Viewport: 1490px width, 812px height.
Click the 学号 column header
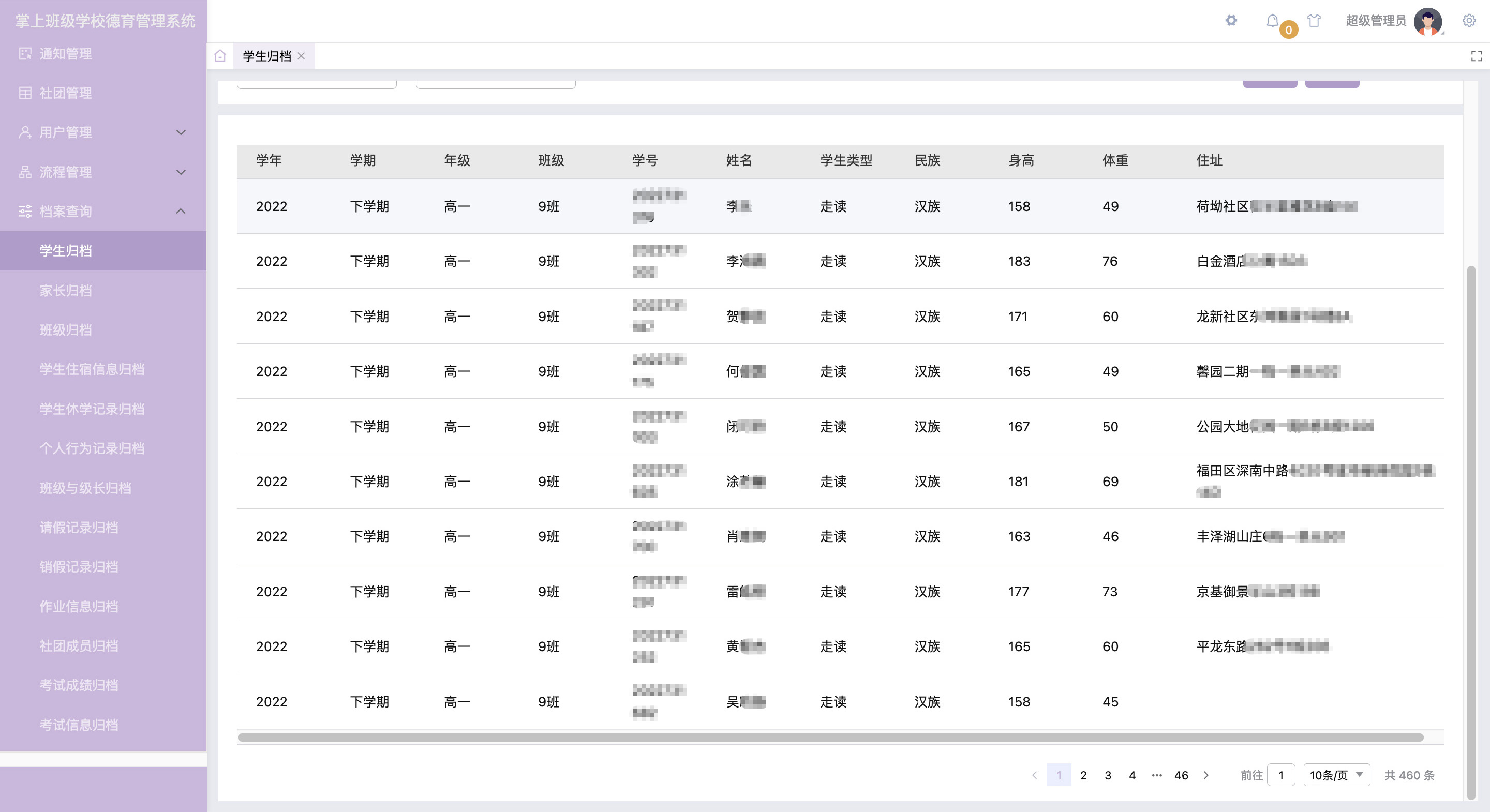(x=645, y=161)
